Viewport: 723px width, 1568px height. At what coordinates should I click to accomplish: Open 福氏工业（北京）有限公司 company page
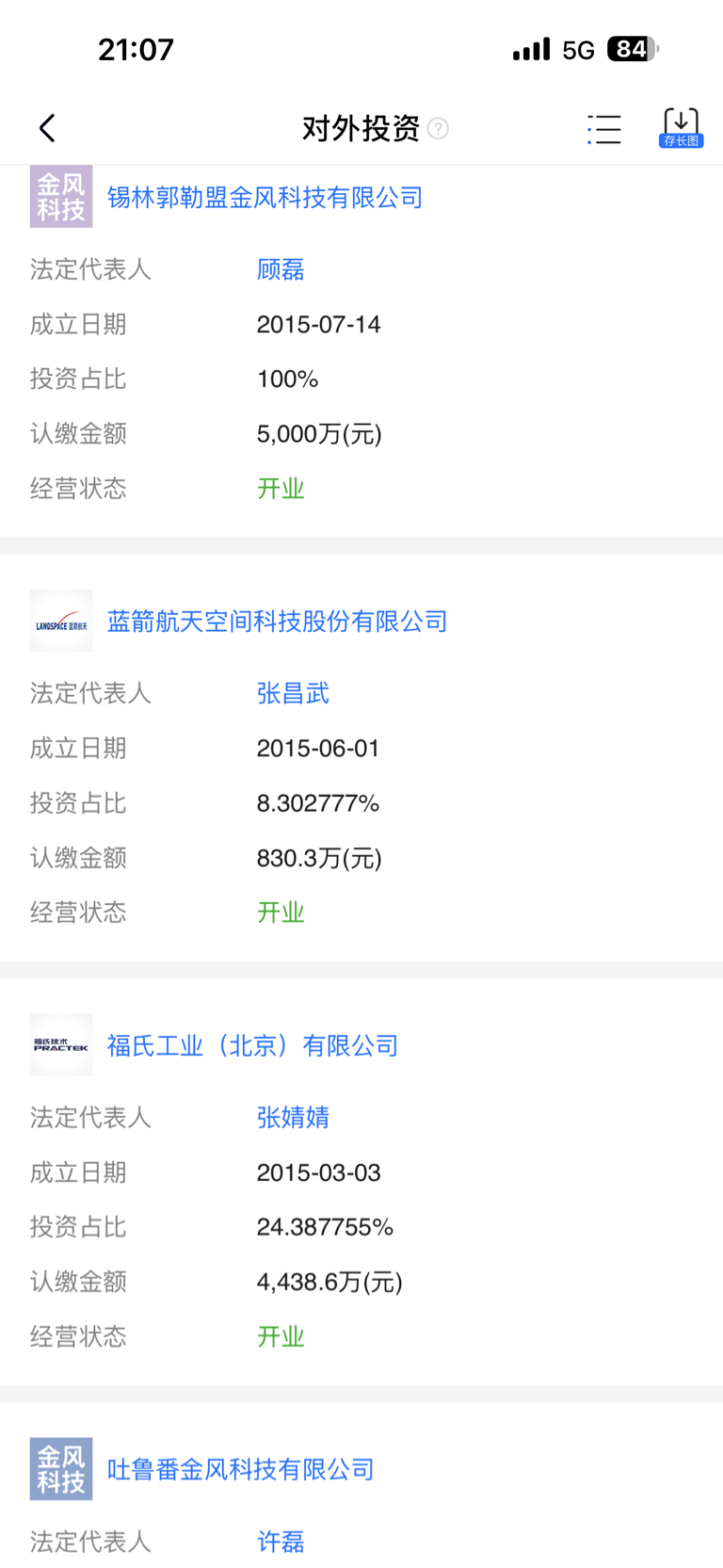pos(252,1045)
